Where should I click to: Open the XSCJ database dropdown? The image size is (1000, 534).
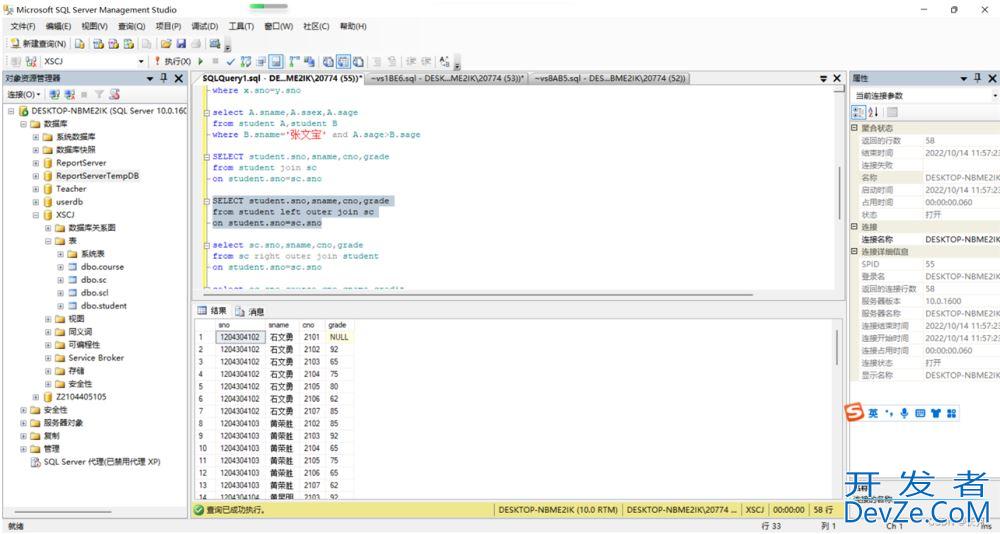coord(141,61)
